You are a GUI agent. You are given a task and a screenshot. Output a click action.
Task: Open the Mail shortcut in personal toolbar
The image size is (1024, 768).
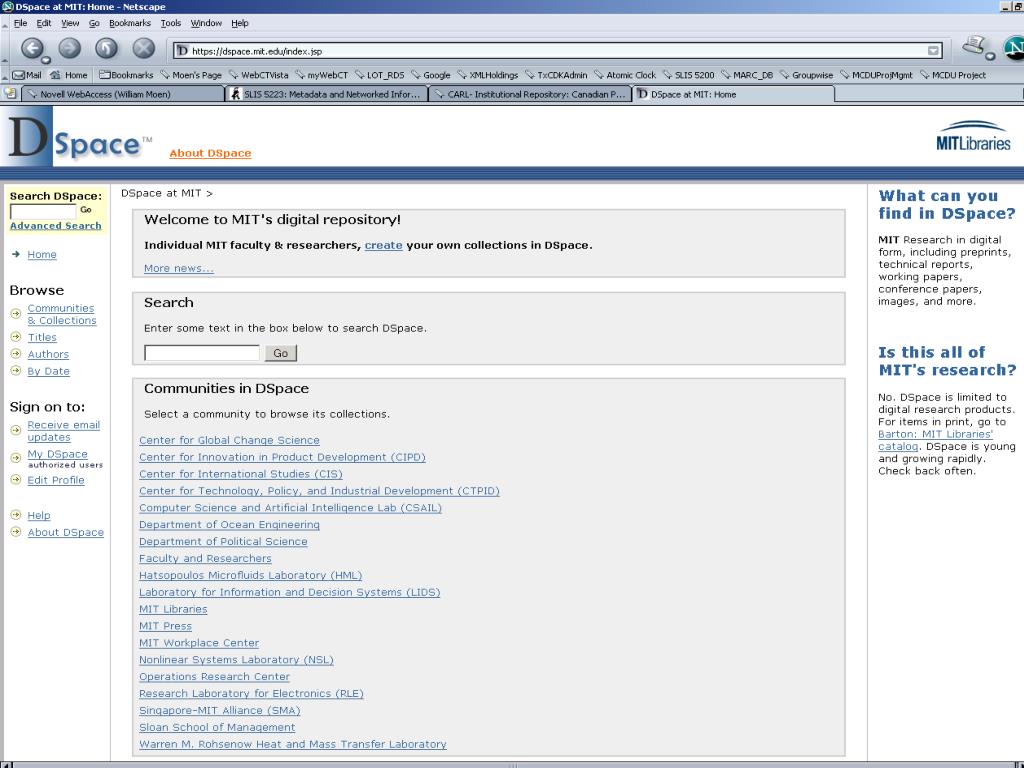(27, 75)
